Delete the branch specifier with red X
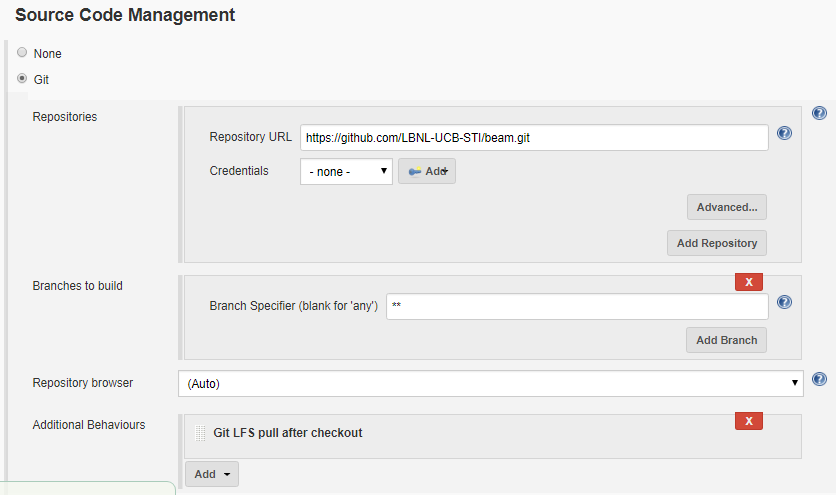 point(749,282)
